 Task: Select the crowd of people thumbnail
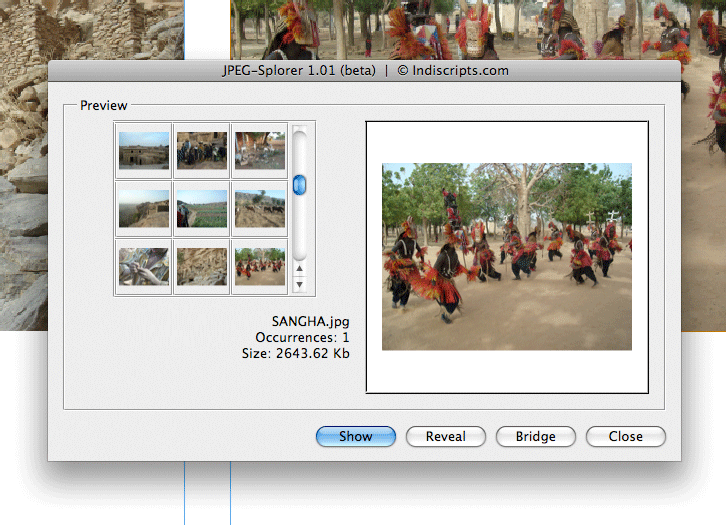202,150
